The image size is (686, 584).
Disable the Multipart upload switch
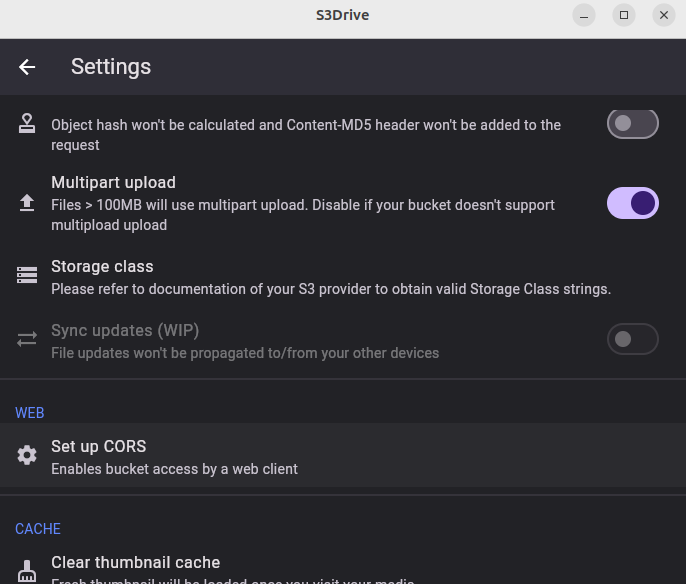(633, 203)
